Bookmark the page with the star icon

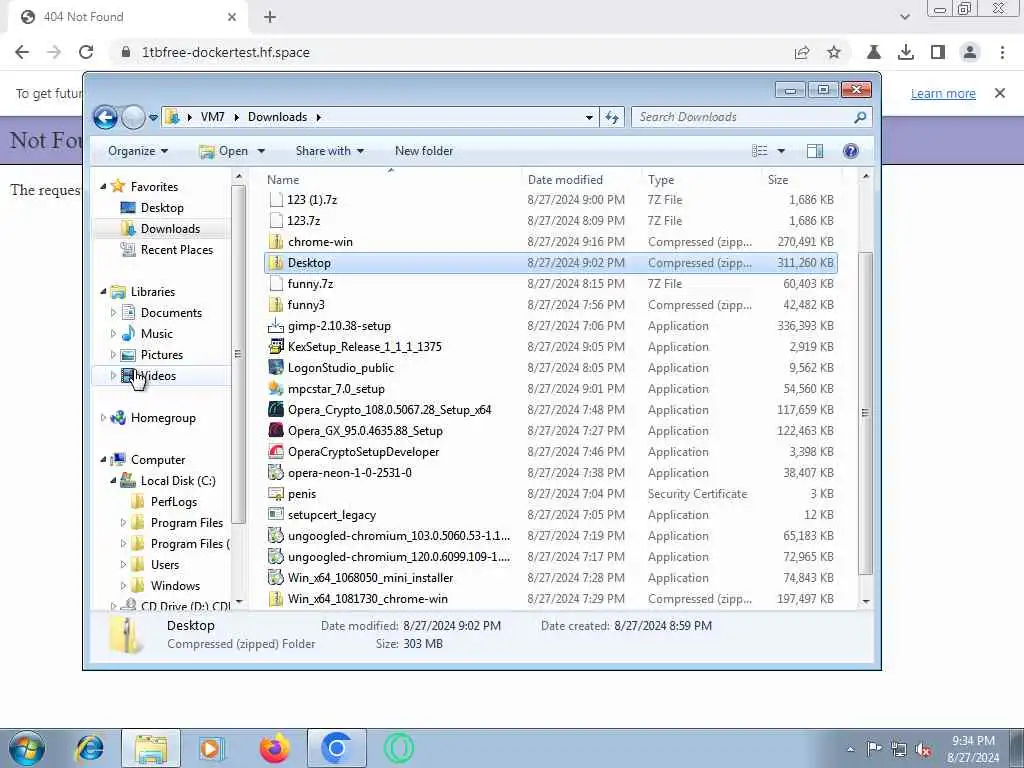[x=834, y=52]
